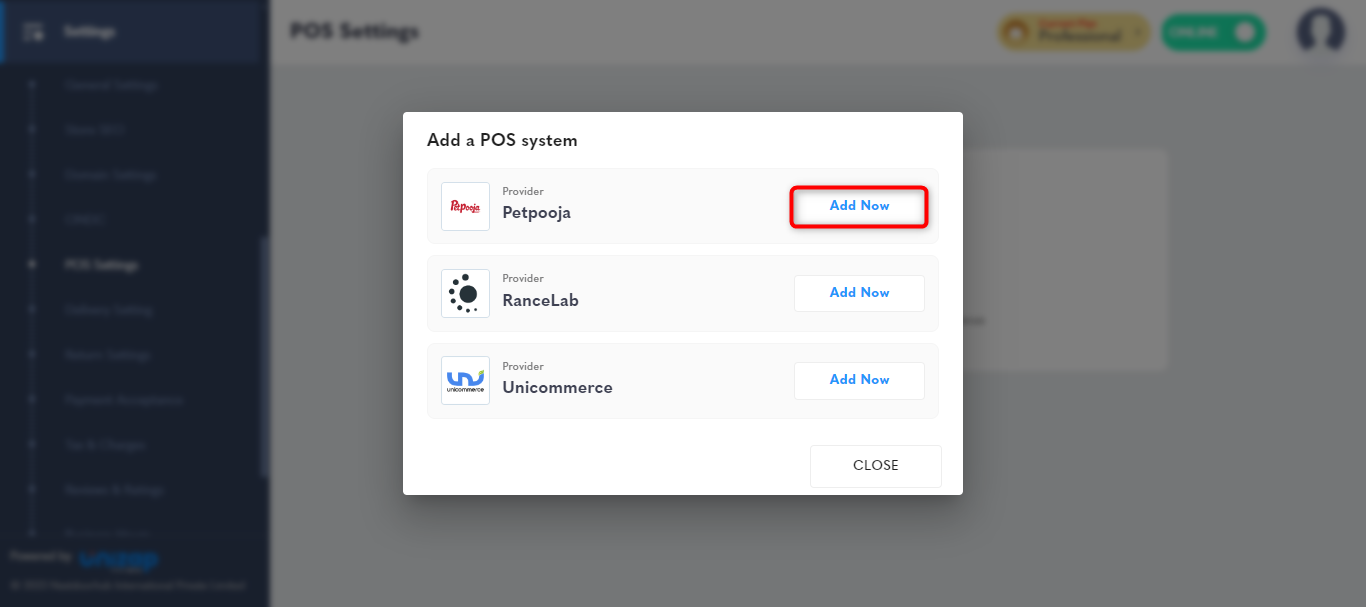Image resolution: width=1366 pixels, height=607 pixels.
Task: Toggle the green ONLINE status switch
Action: coord(1213,32)
